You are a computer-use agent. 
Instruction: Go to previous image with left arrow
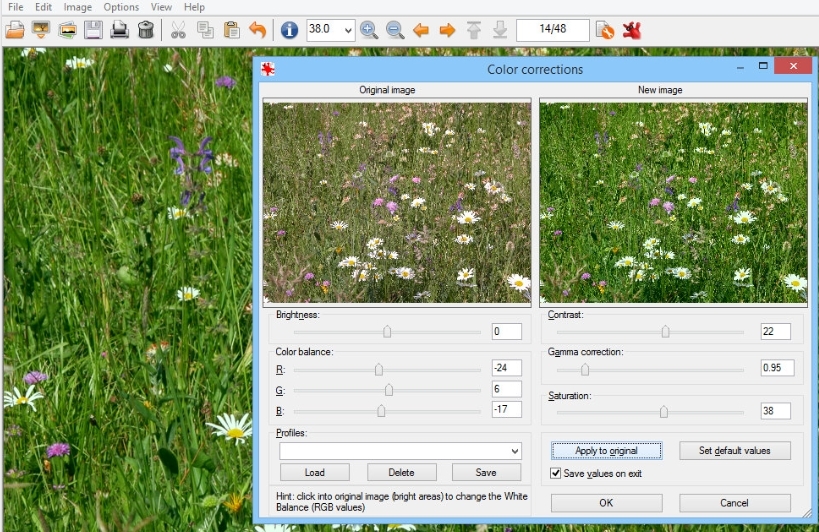[x=421, y=30]
